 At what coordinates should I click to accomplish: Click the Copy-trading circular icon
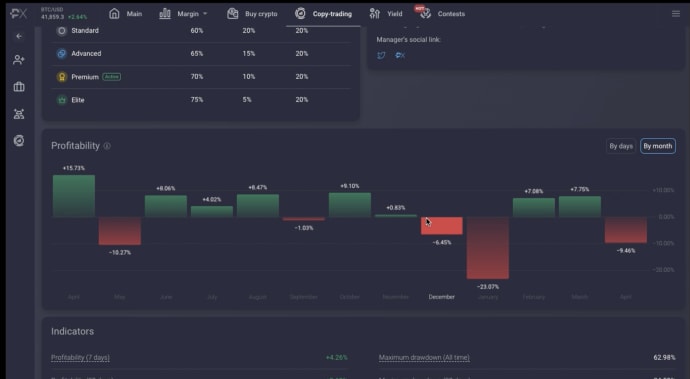pyautogui.click(x=300, y=14)
